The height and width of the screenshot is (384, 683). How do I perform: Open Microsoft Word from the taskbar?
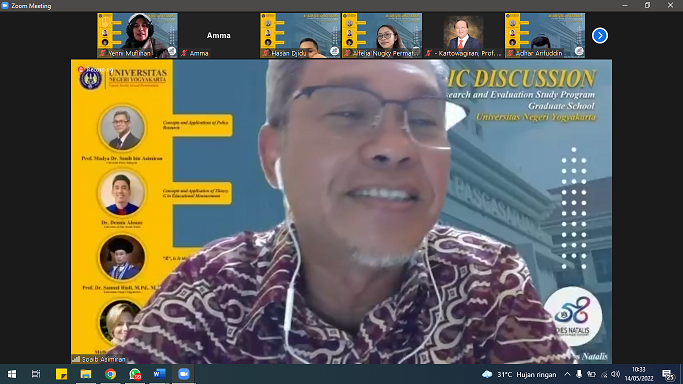click(x=159, y=374)
